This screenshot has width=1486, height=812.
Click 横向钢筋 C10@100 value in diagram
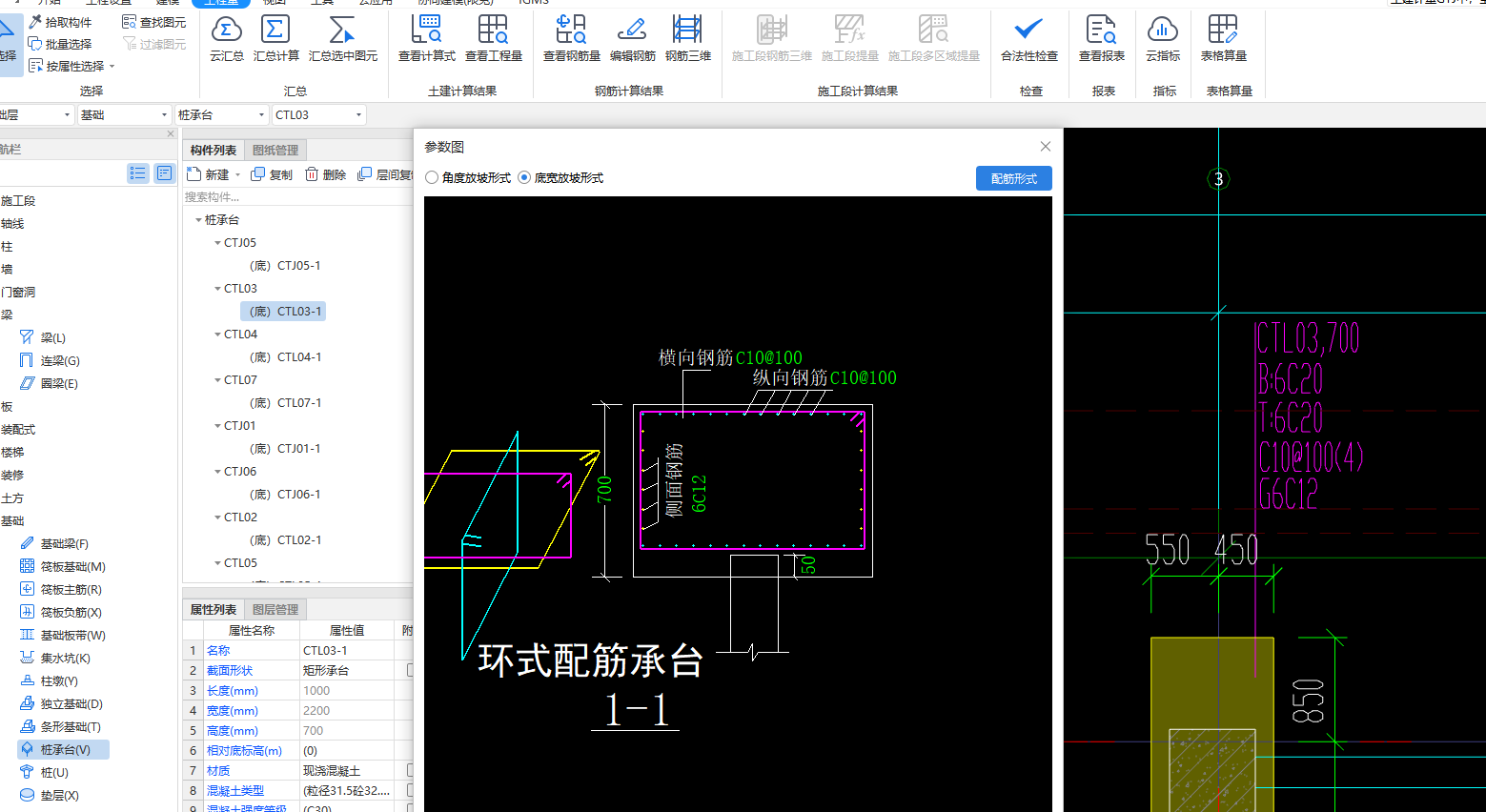769,357
